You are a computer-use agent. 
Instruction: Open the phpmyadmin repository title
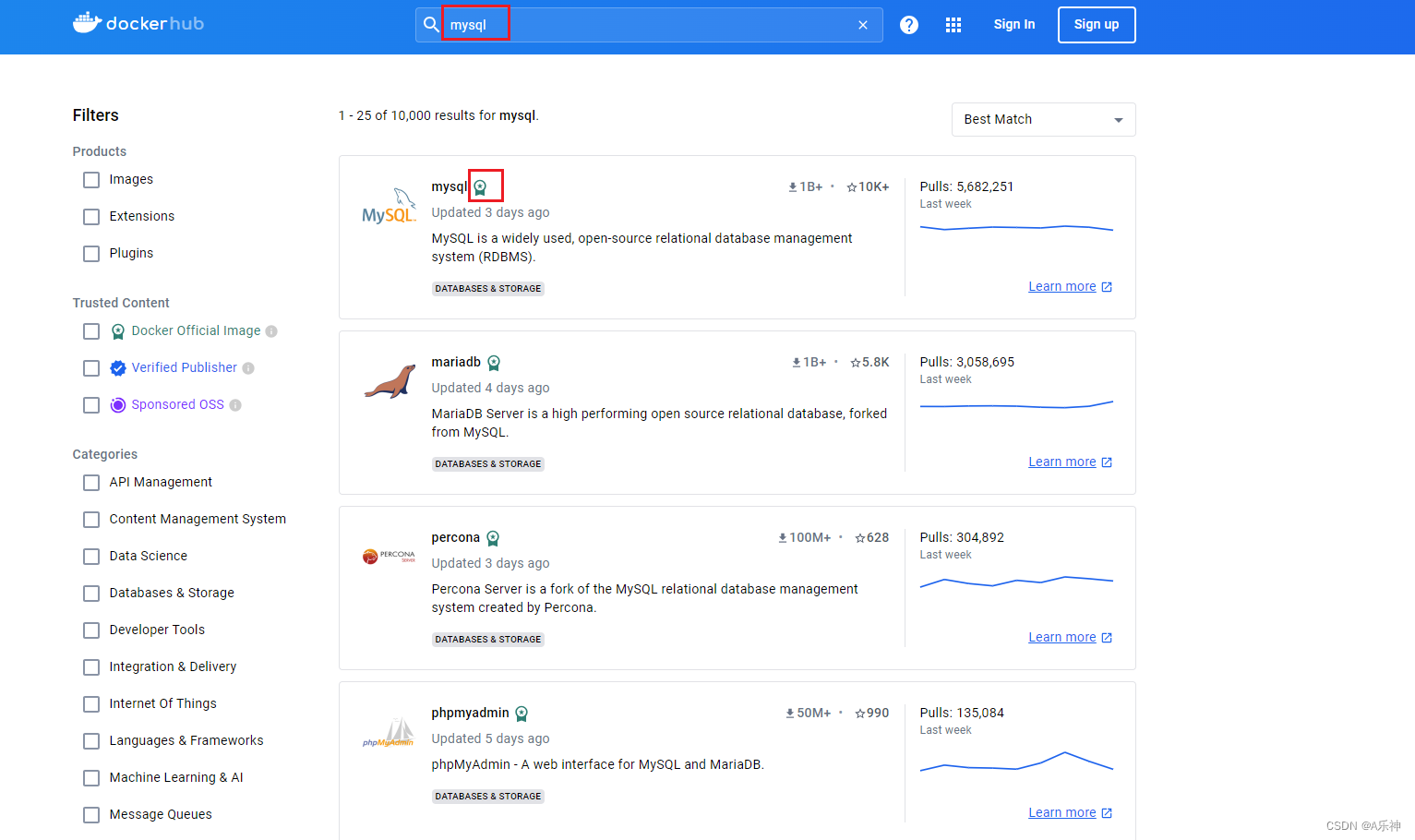tap(470, 713)
